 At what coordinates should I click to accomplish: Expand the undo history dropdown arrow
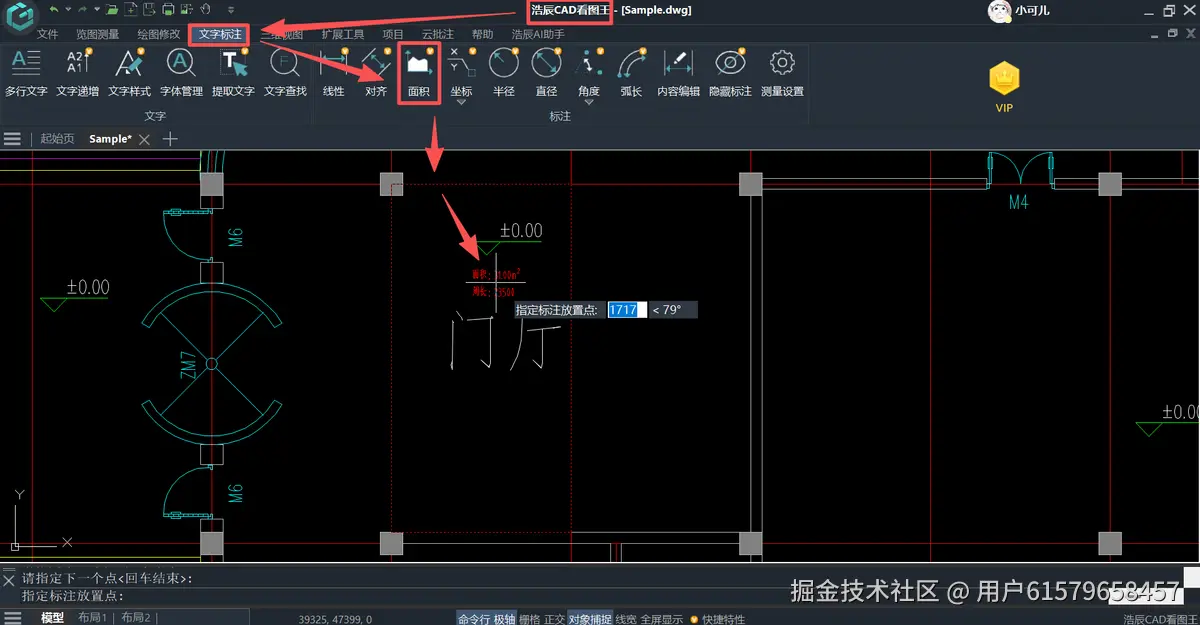pyautogui.click(x=67, y=10)
